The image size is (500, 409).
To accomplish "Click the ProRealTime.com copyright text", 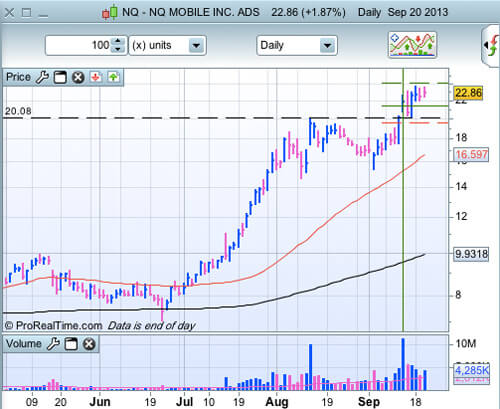I will point(53,325).
